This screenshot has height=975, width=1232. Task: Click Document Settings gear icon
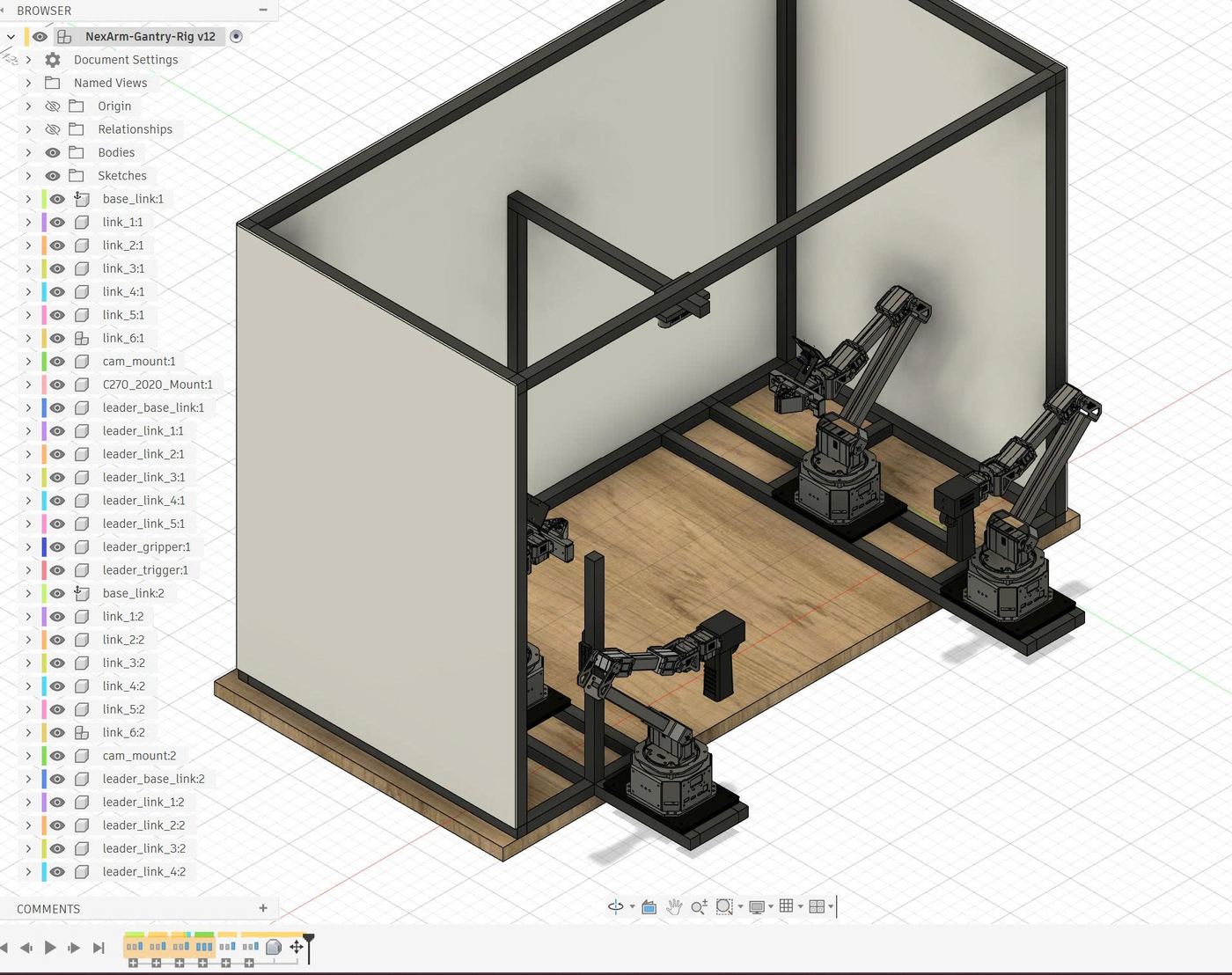pos(53,60)
